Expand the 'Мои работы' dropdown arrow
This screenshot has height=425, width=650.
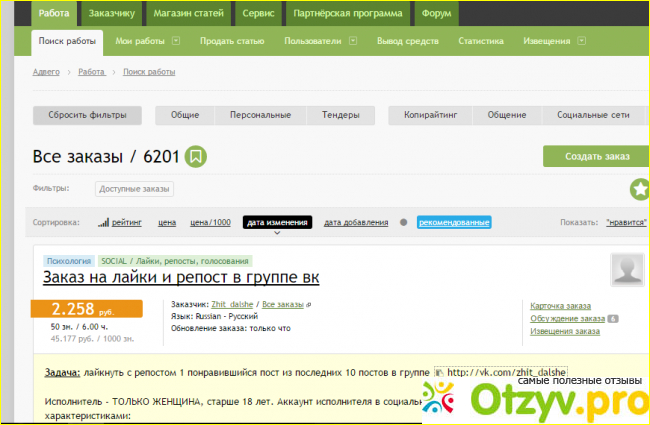click(x=175, y=41)
